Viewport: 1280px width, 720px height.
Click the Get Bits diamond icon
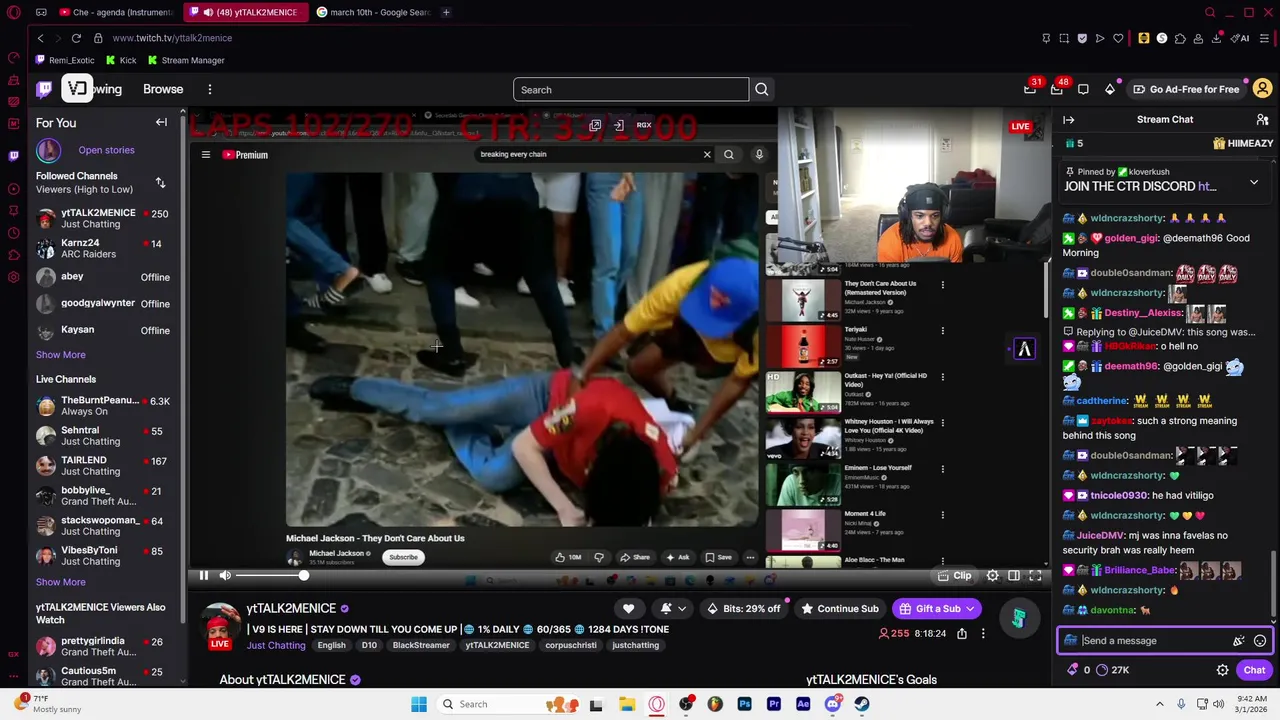1110,89
